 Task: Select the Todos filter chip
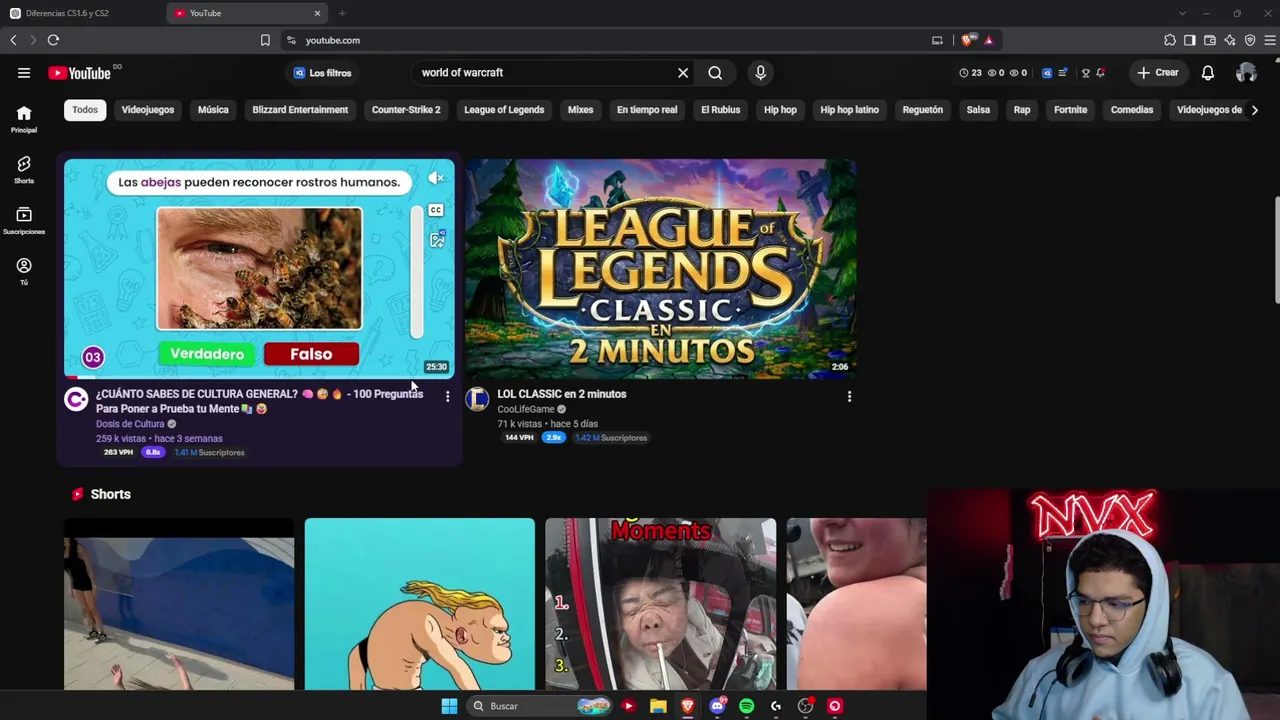[85, 110]
